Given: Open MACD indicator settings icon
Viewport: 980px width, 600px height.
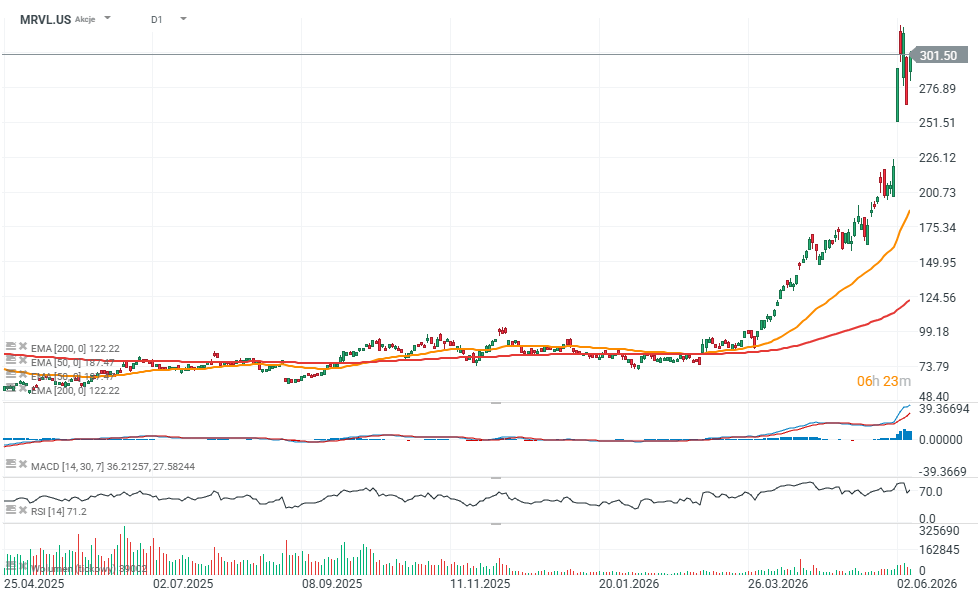Looking at the screenshot, I should pyautogui.click(x=11, y=464).
